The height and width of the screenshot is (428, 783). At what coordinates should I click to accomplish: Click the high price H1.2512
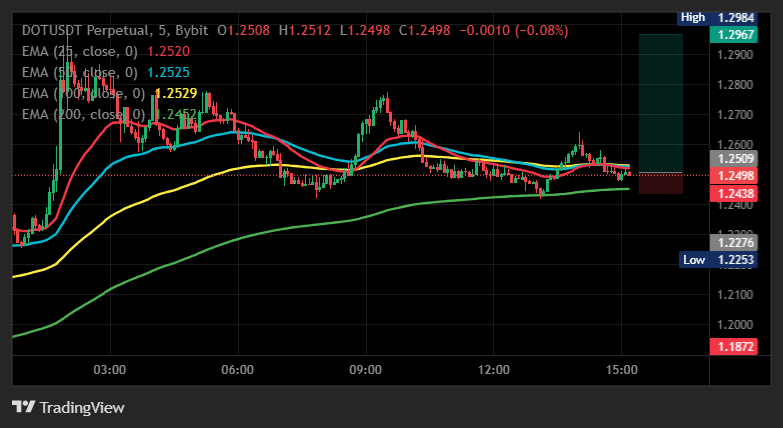[x=305, y=30]
